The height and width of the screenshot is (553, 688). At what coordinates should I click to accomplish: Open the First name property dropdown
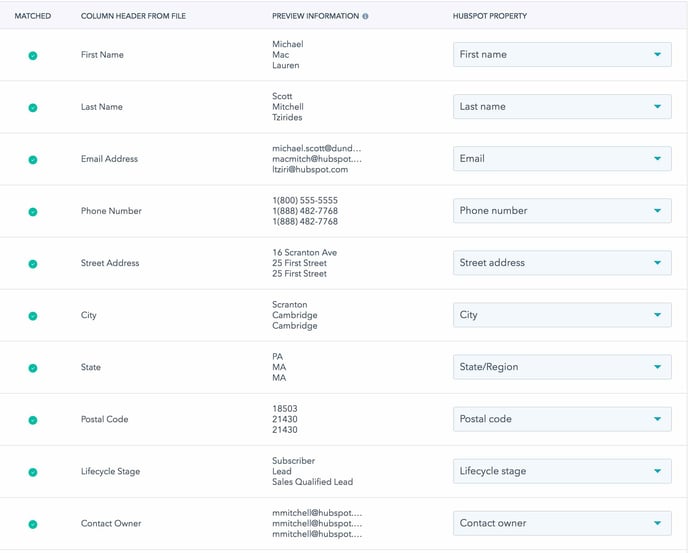[562, 54]
